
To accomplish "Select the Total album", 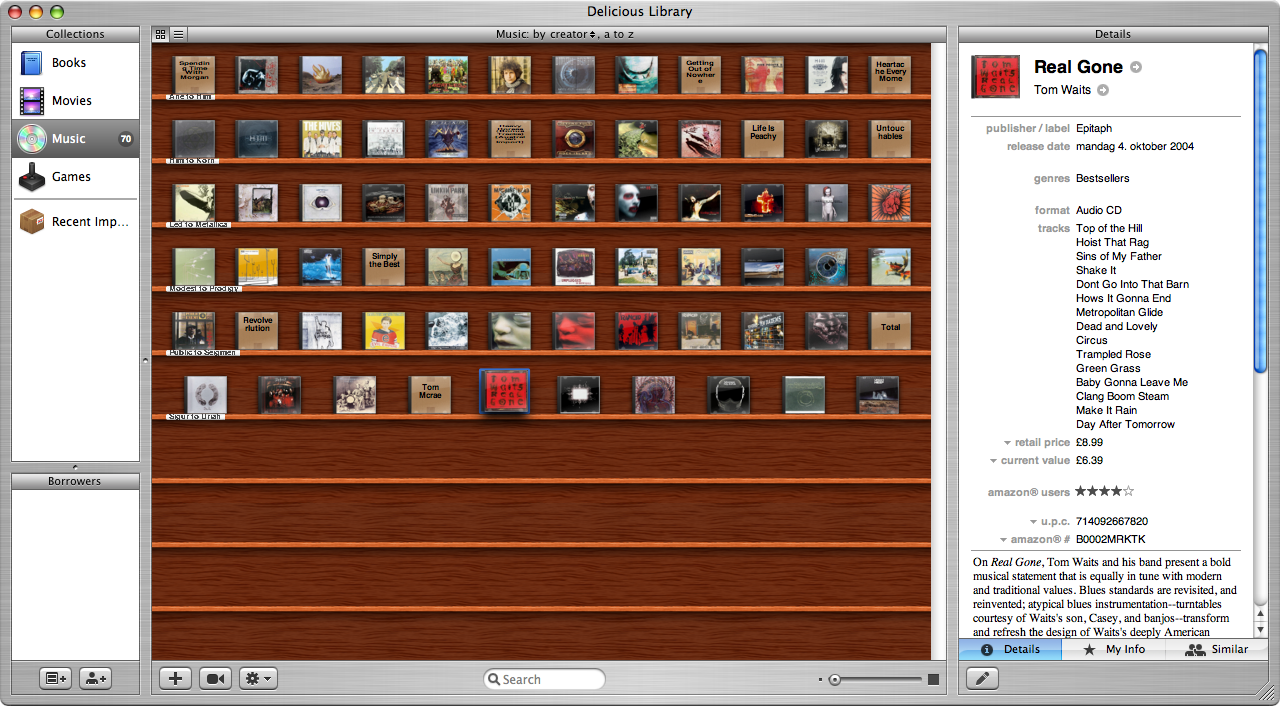I will pyautogui.click(x=890, y=331).
